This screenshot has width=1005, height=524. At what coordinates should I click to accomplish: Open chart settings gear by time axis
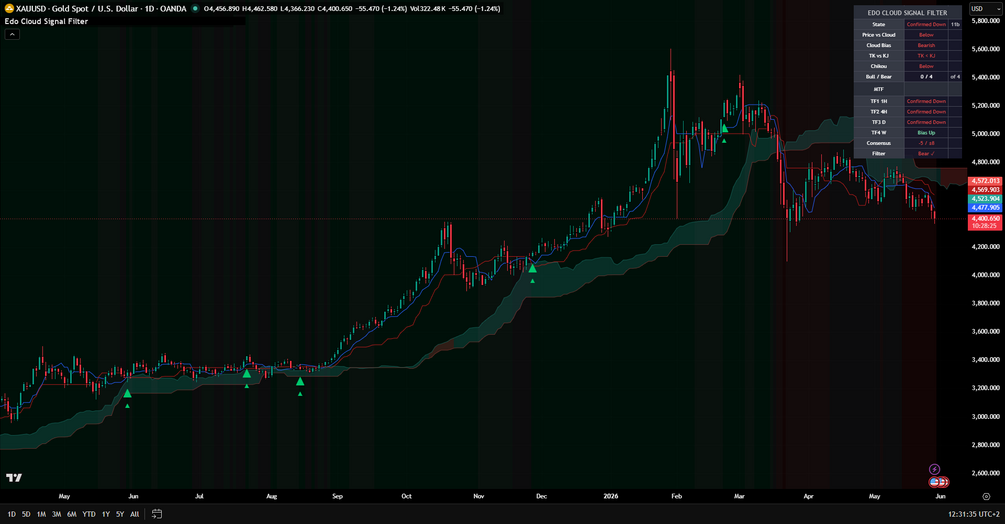[x=986, y=496]
